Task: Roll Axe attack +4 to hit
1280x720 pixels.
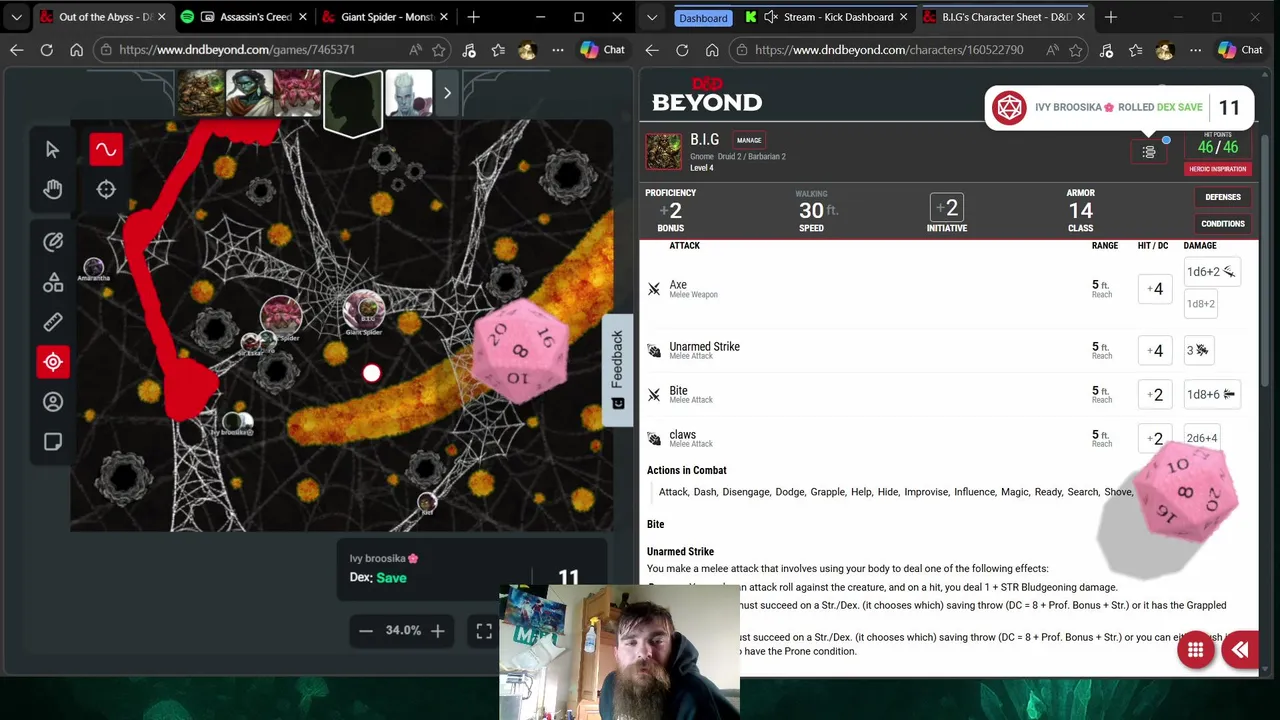Action: [x=1155, y=289]
